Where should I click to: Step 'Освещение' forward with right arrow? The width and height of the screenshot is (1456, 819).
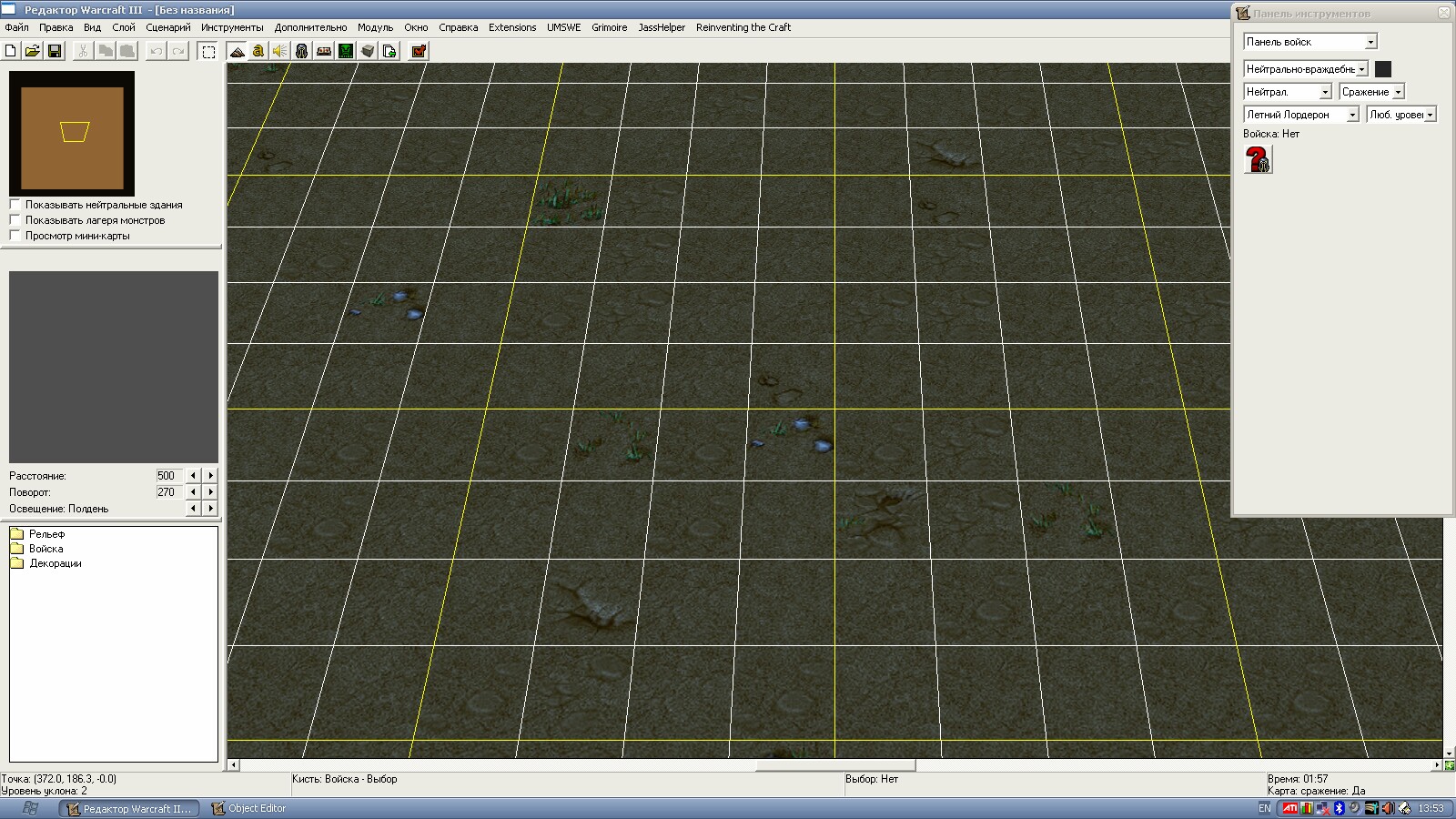pyautogui.click(x=211, y=508)
